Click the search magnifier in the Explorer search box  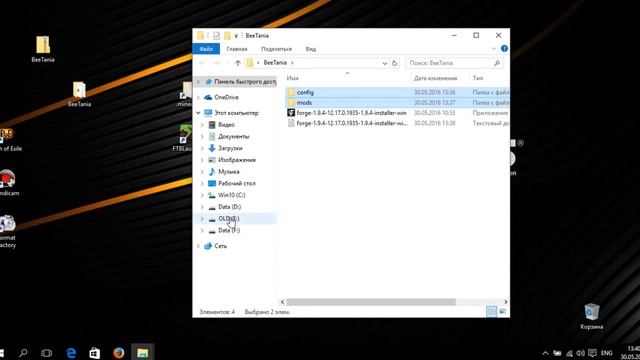(x=497, y=63)
